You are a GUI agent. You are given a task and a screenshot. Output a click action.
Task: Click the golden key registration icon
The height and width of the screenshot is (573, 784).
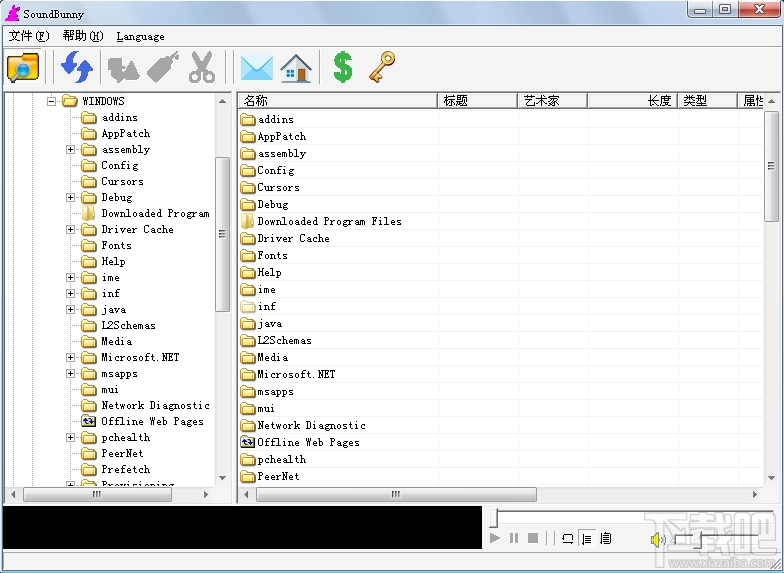382,67
